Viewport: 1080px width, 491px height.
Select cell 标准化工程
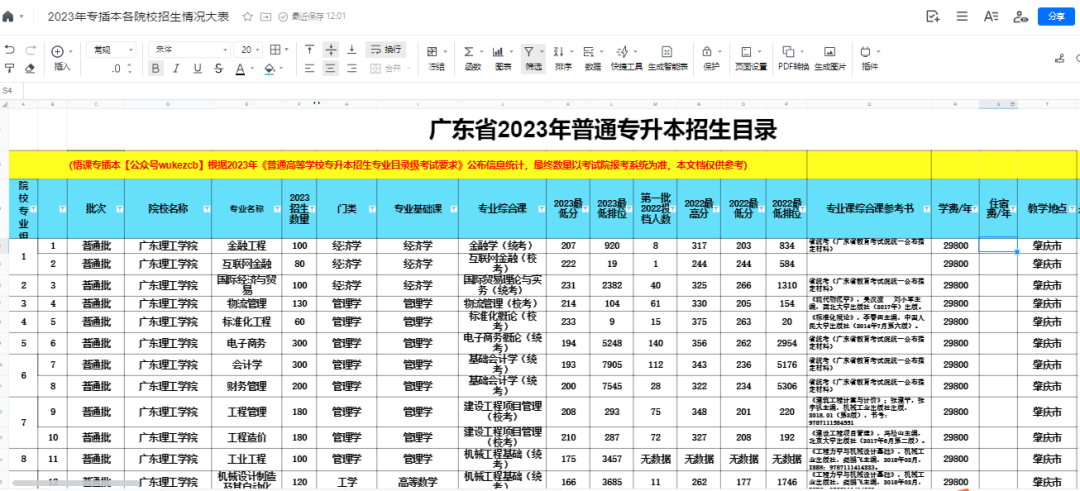click(x=247, y=322)
